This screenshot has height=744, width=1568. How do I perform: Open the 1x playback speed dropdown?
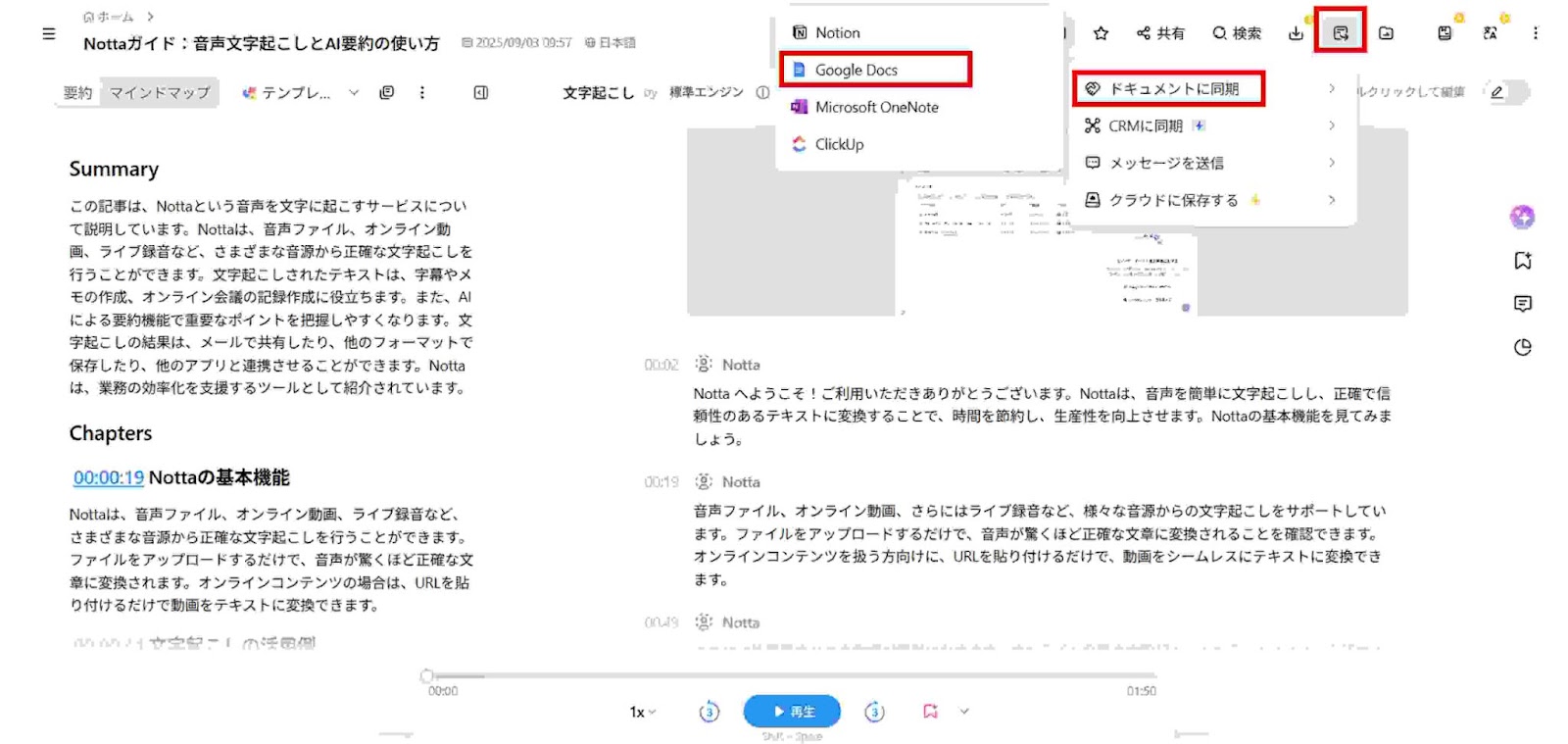point(643,713)
